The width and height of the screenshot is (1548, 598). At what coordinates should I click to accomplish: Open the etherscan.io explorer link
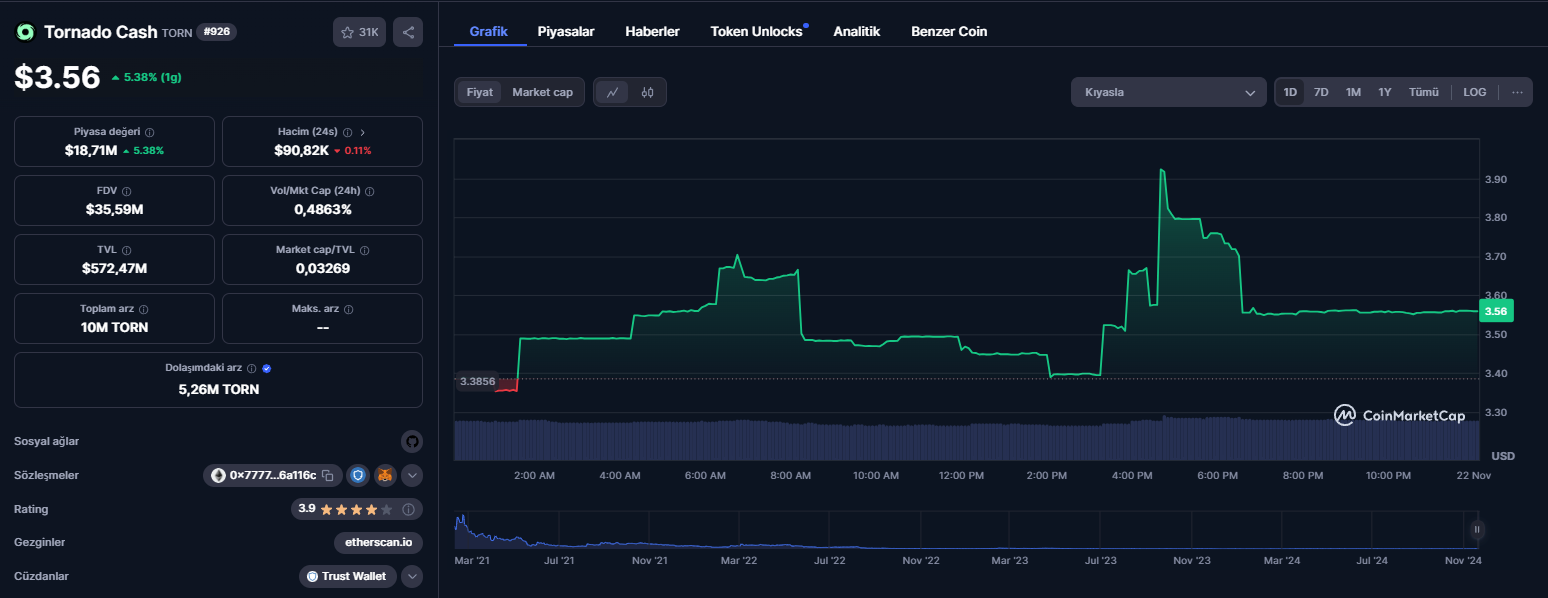coord(378,542)
